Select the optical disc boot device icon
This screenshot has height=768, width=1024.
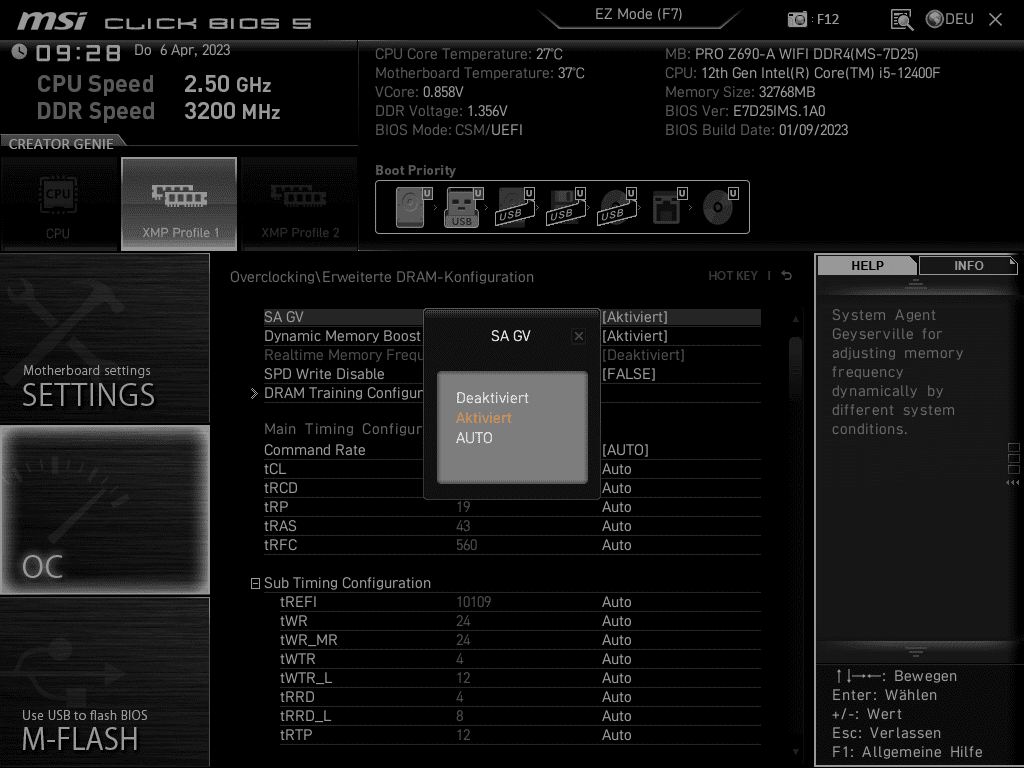pos(720,207)
